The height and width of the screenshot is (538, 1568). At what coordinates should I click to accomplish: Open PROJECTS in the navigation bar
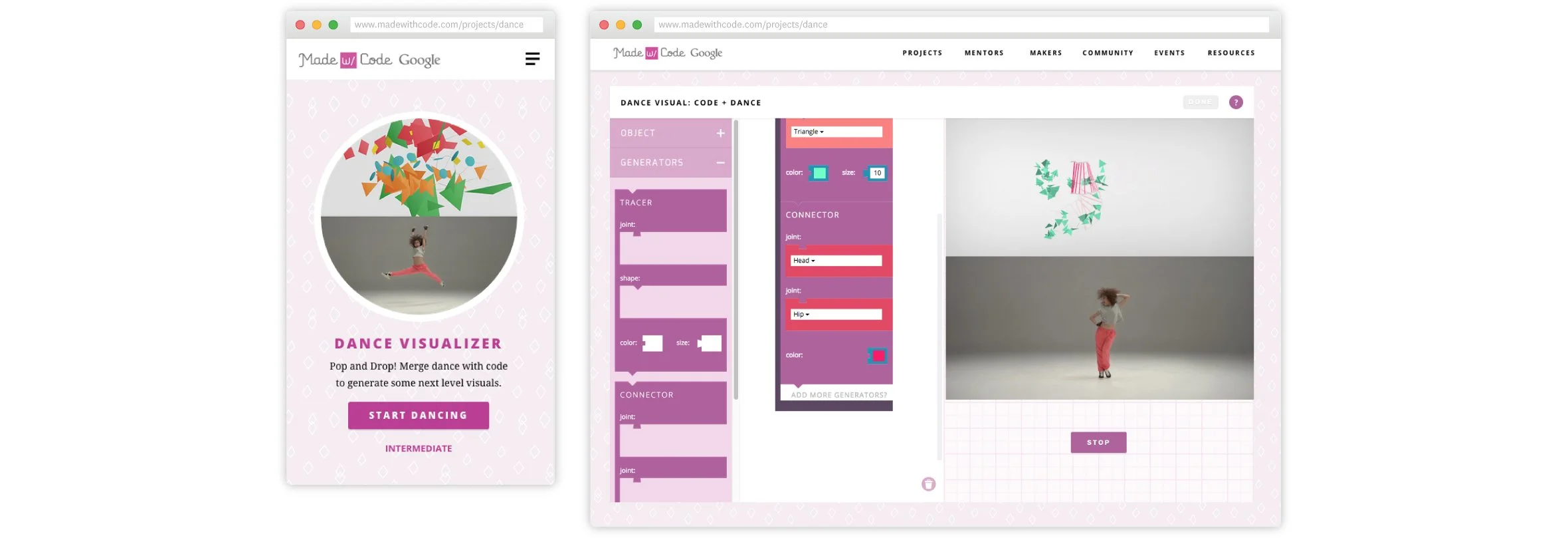(x=922, y=53)
